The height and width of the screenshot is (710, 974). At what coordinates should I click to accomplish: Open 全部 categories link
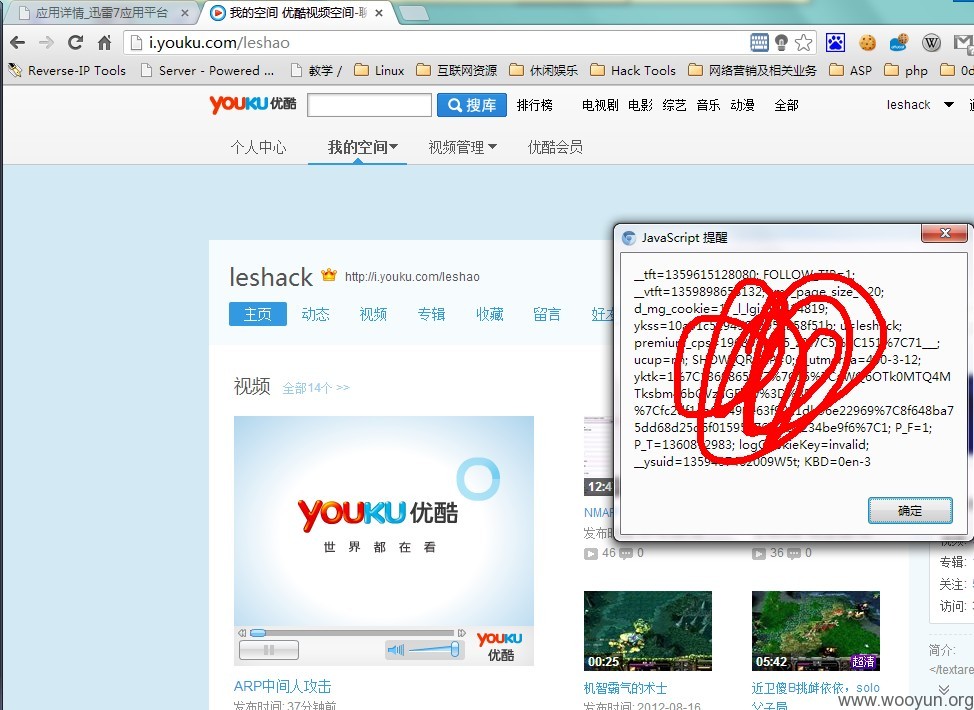click(786, 105)
